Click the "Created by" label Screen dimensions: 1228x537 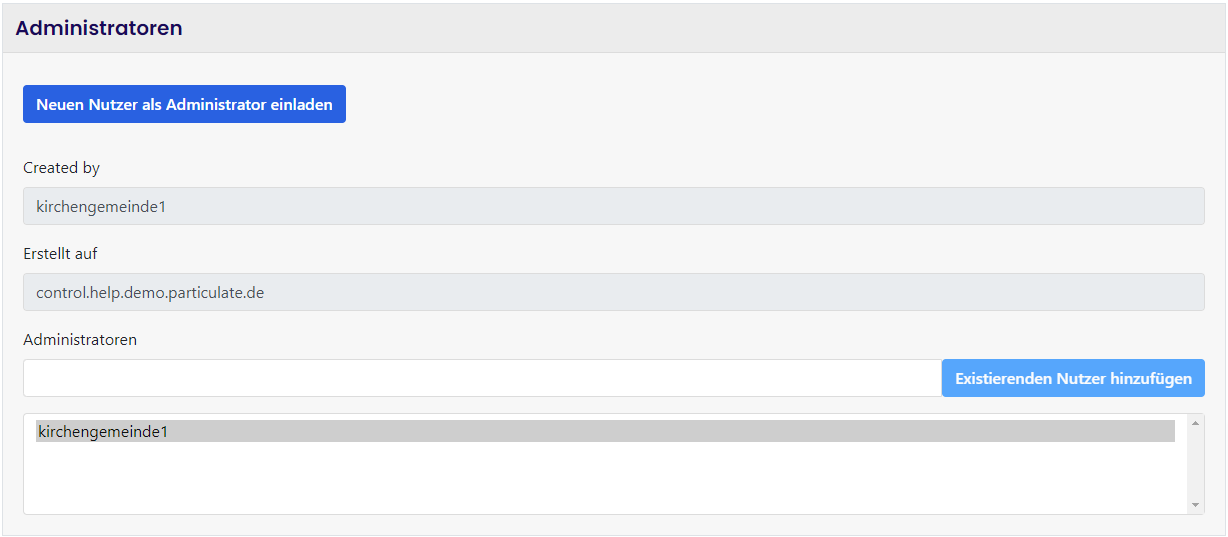tap(62, 168)
